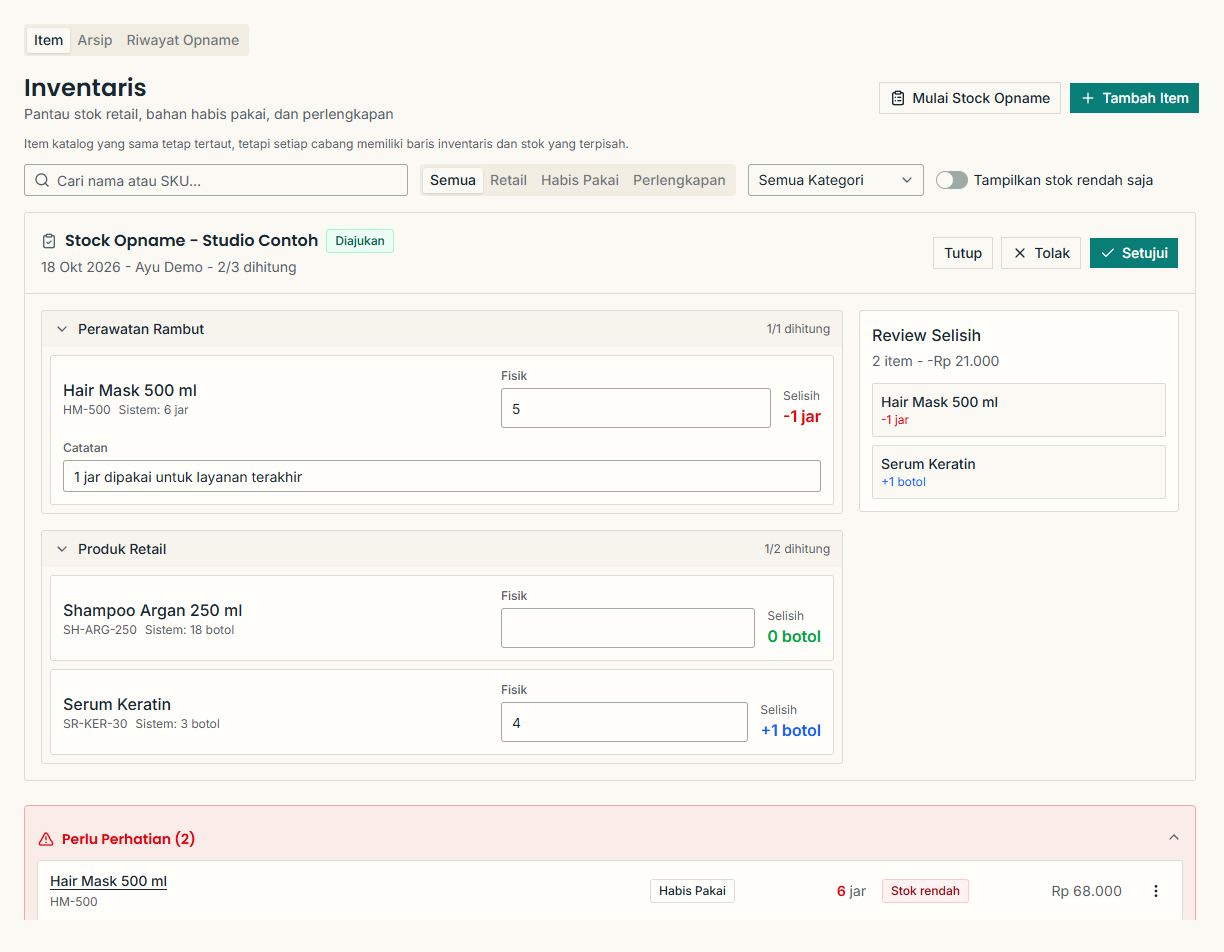Open the Semua Kategori dropdown
The image size is (1224, 952).
coord(836,180)
